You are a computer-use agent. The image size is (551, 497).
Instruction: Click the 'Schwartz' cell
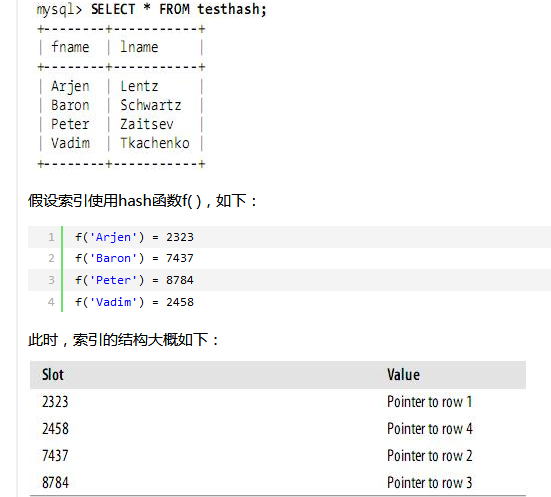(151, 105)
